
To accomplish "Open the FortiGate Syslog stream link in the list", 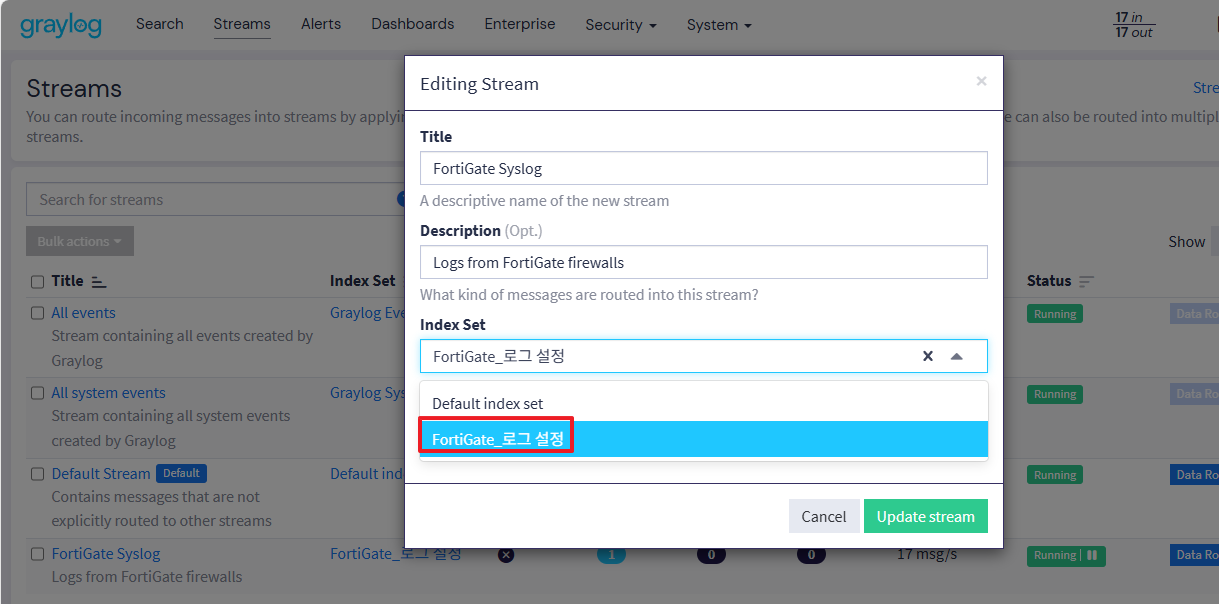I will pos(106,554).
